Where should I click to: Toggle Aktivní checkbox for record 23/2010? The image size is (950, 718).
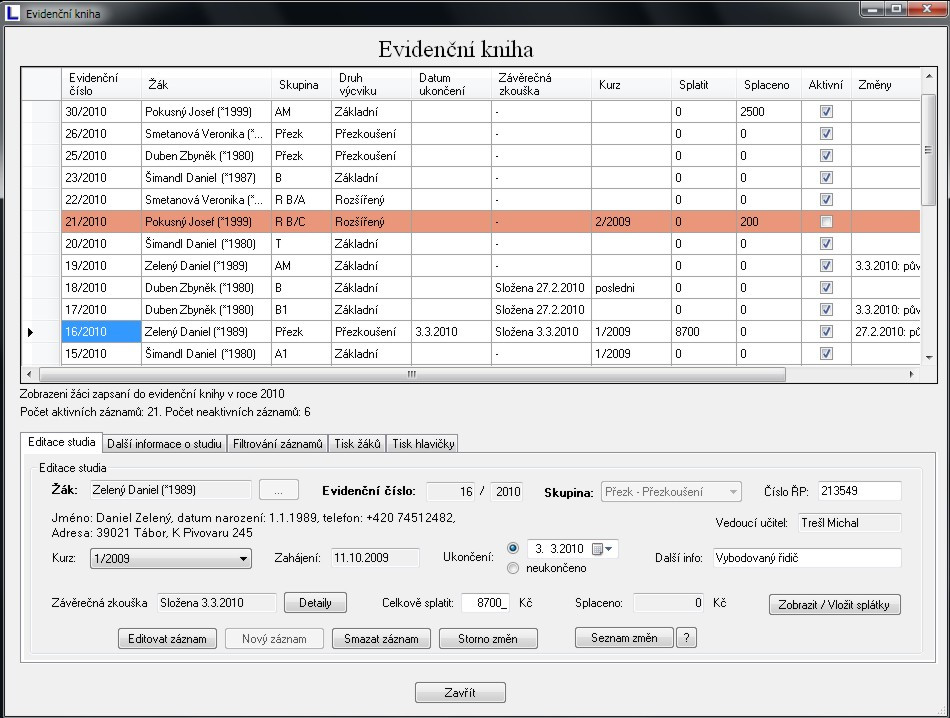click(x=826, y=178)
